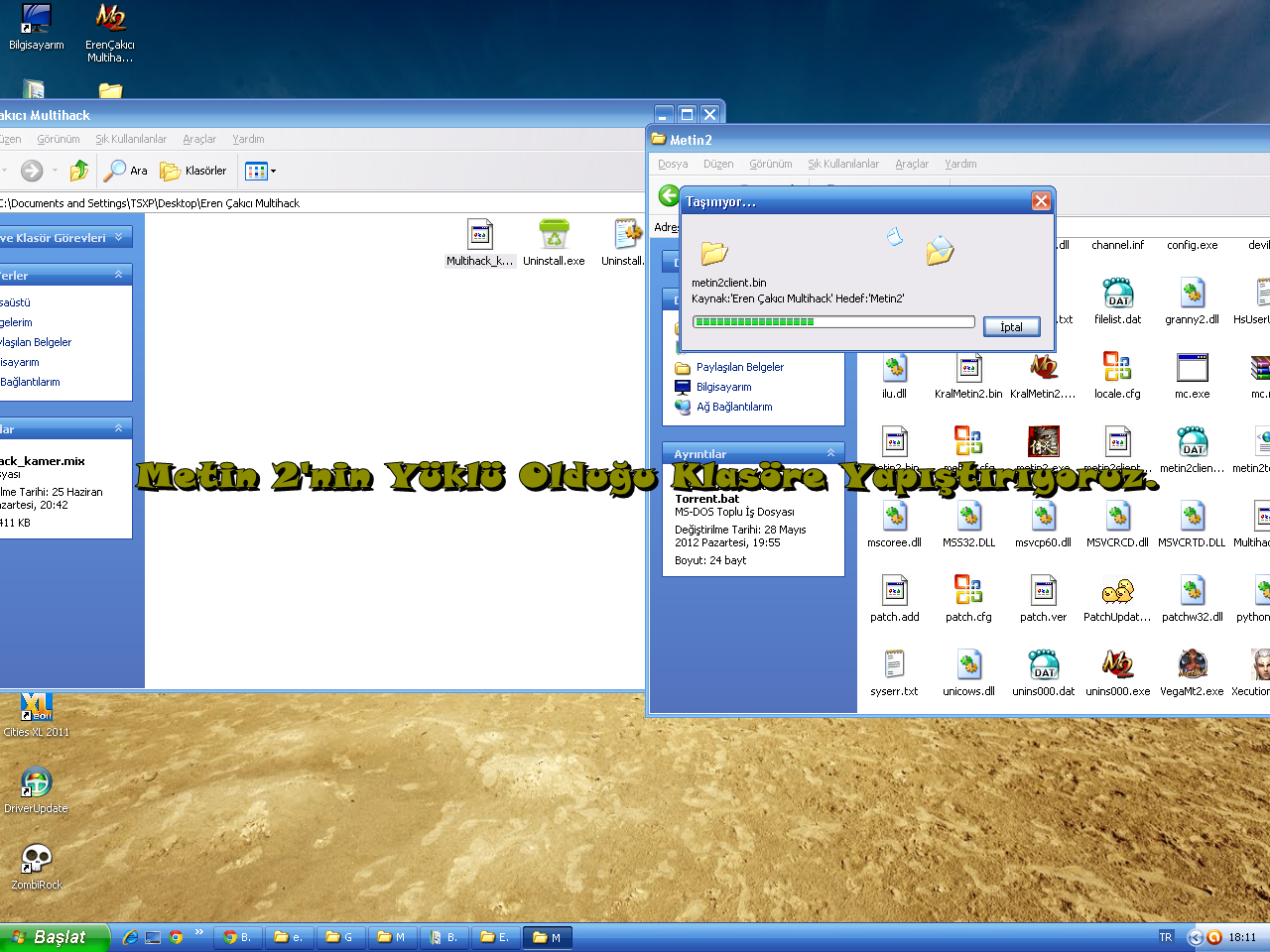Click the move progress bar in Taşınıyor dialog

point(833,321)
